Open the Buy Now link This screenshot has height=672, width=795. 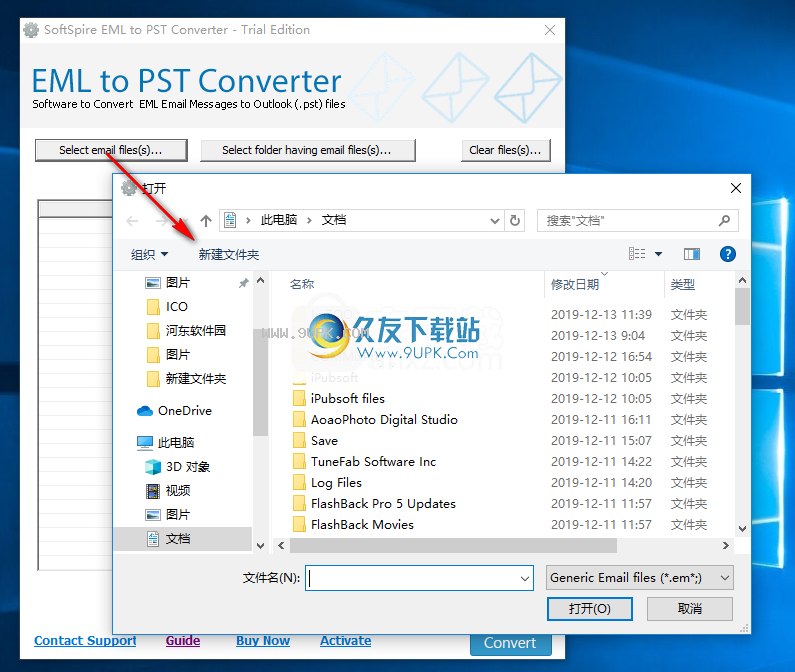pyautogui.click(x=263, y=641)
